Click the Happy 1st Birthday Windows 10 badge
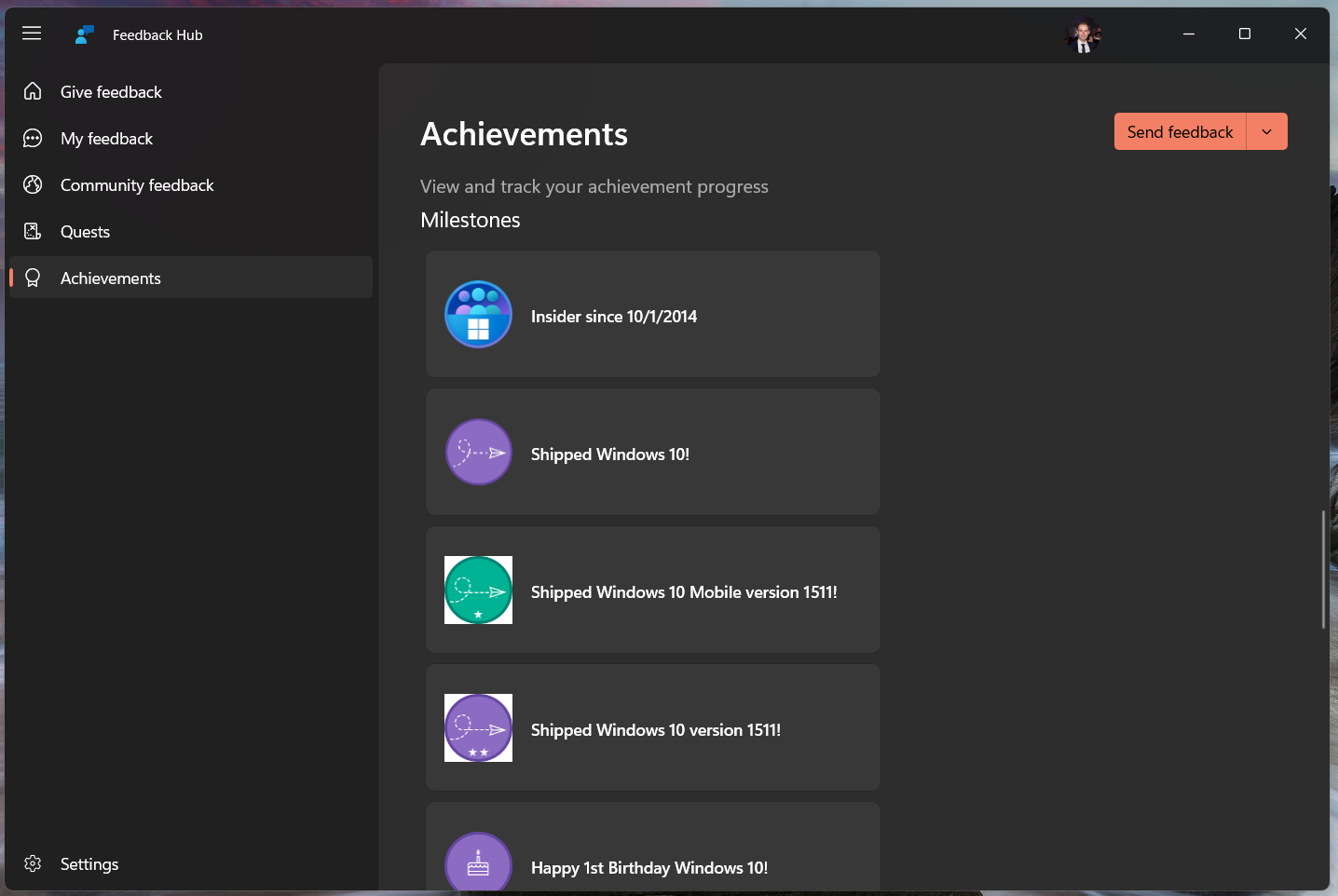Viewport: 1338px width, 896px height. [x=478, y=863]
